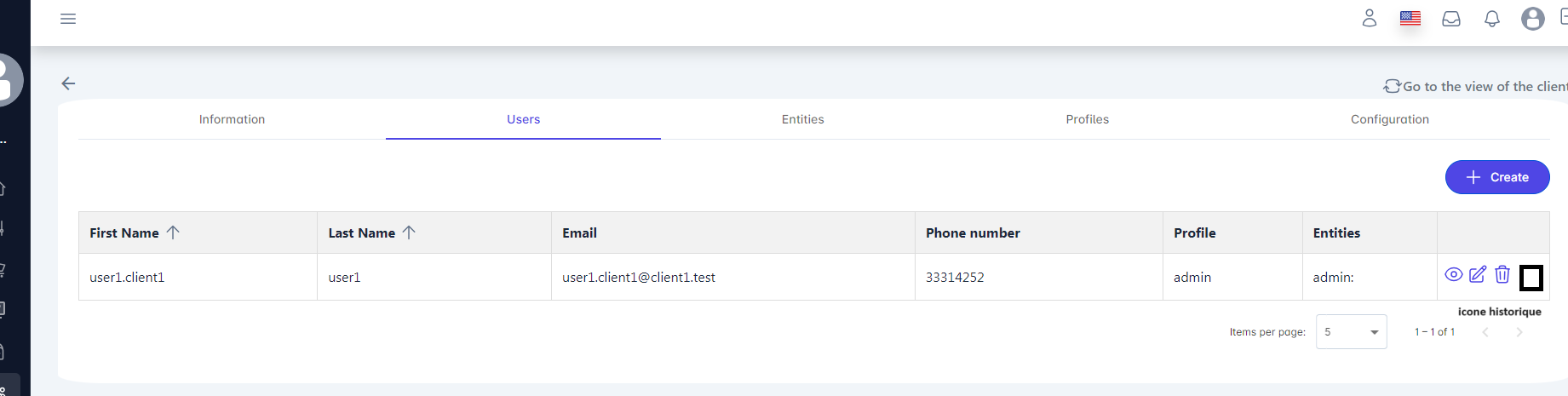Click the round account avatar in header
The height and width of the screenshot is (396, 1568).
[x=1532, y=19]
